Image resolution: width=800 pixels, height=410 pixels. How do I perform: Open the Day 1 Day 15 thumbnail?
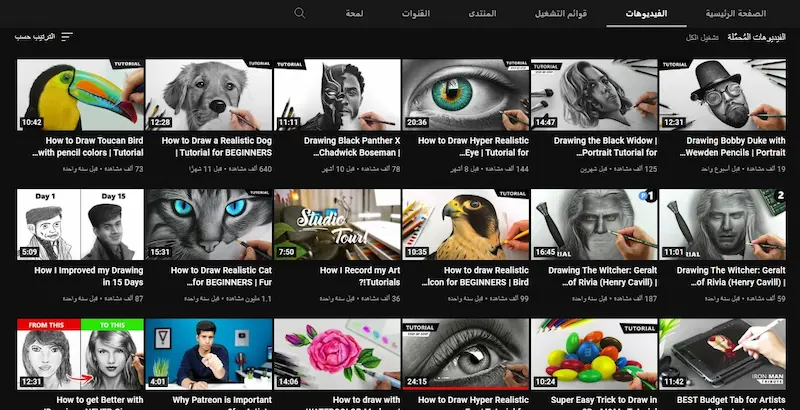click(81, 225)
